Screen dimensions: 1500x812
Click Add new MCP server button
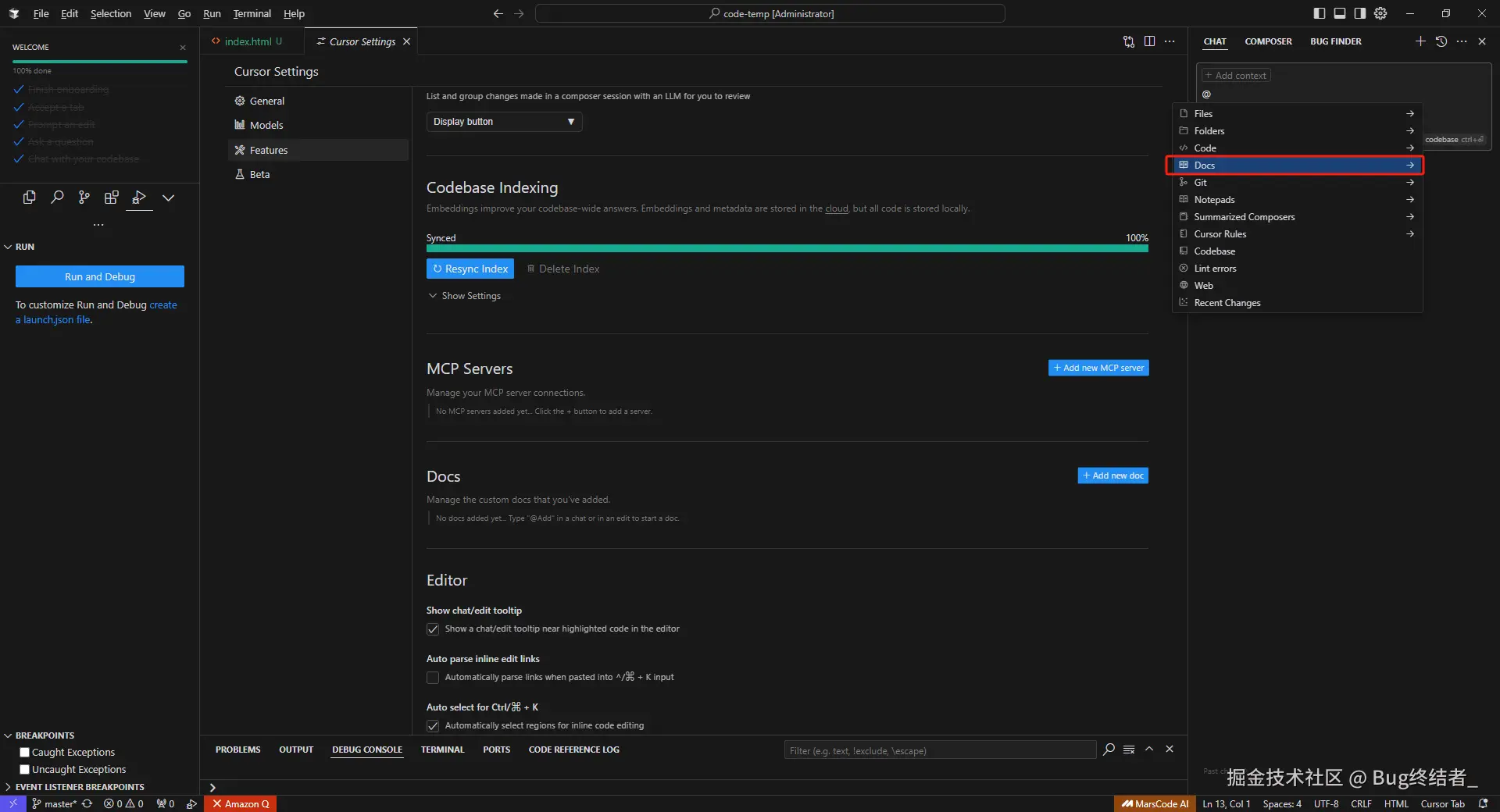1098,368
